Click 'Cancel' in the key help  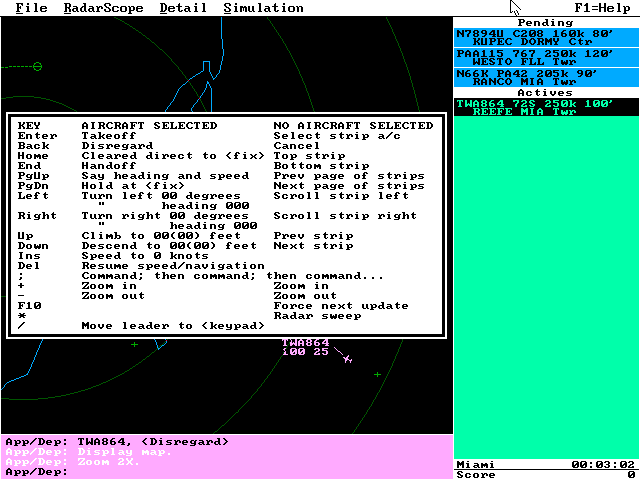click(x=296, y=145)
